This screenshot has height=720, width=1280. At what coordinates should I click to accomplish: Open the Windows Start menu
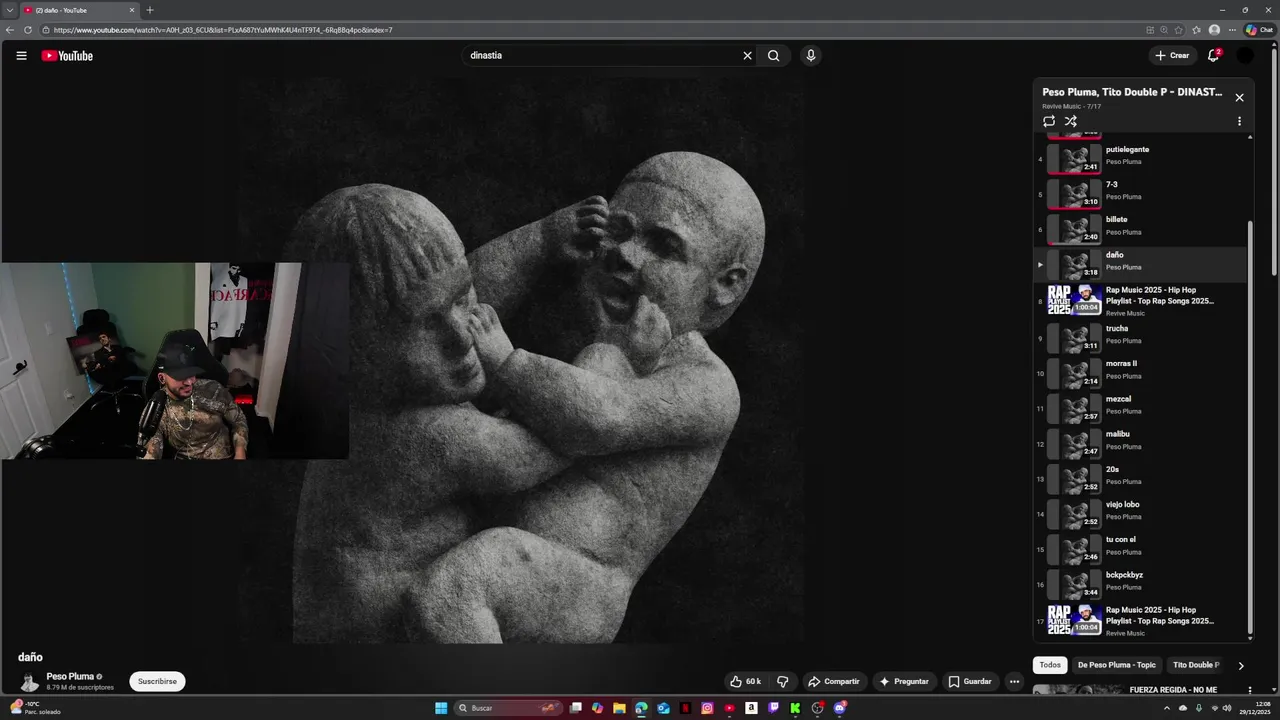(x=441, y=708)
